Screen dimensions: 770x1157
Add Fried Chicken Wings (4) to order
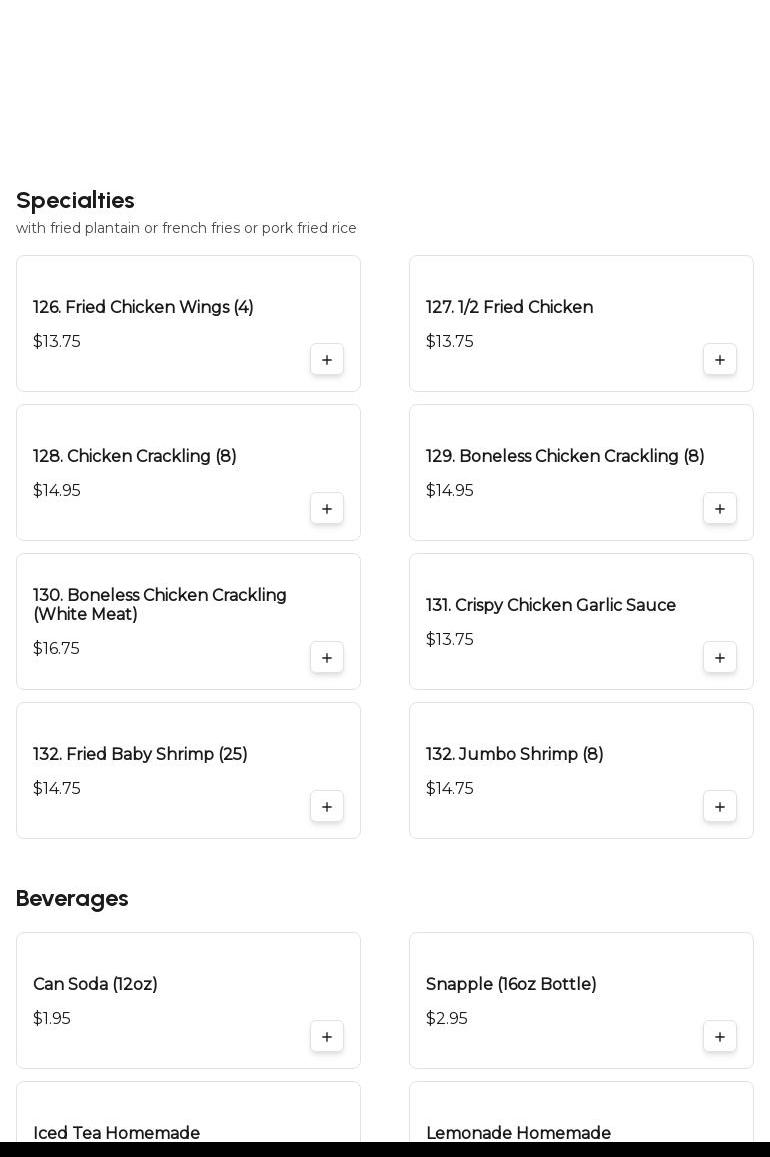(x=327, y=360)
